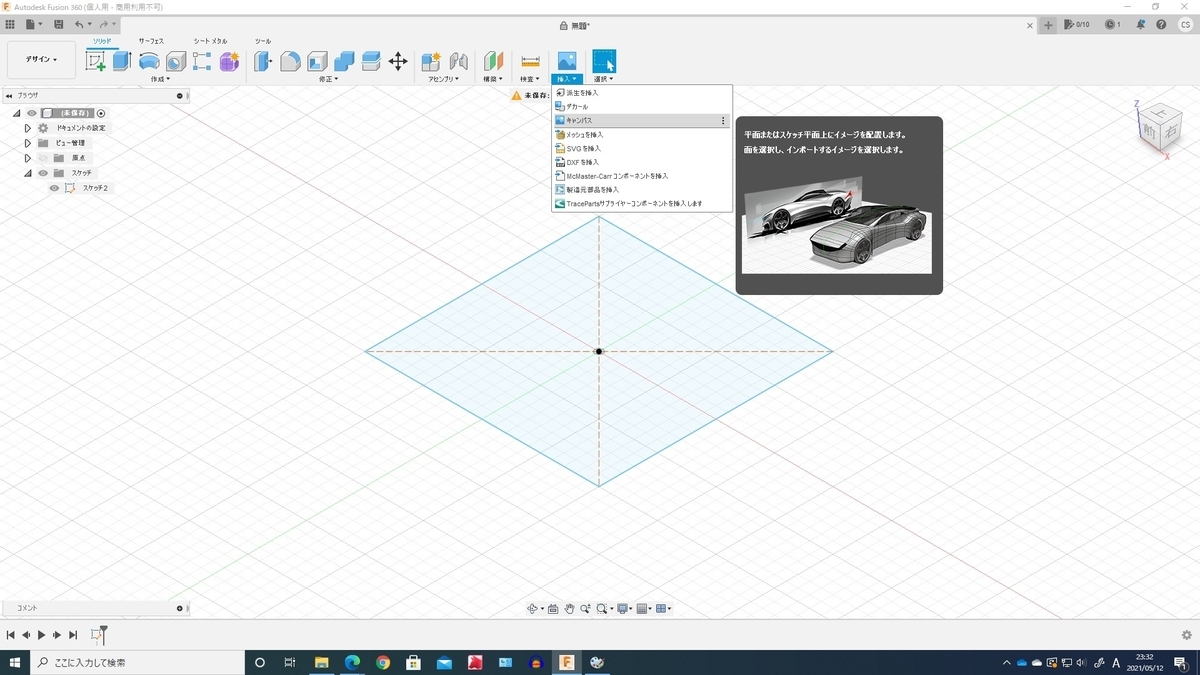The height and width of the screenshot is (675, 1200).
Task: Choose キャンバス from the insert menu
Action: point(580,120)
